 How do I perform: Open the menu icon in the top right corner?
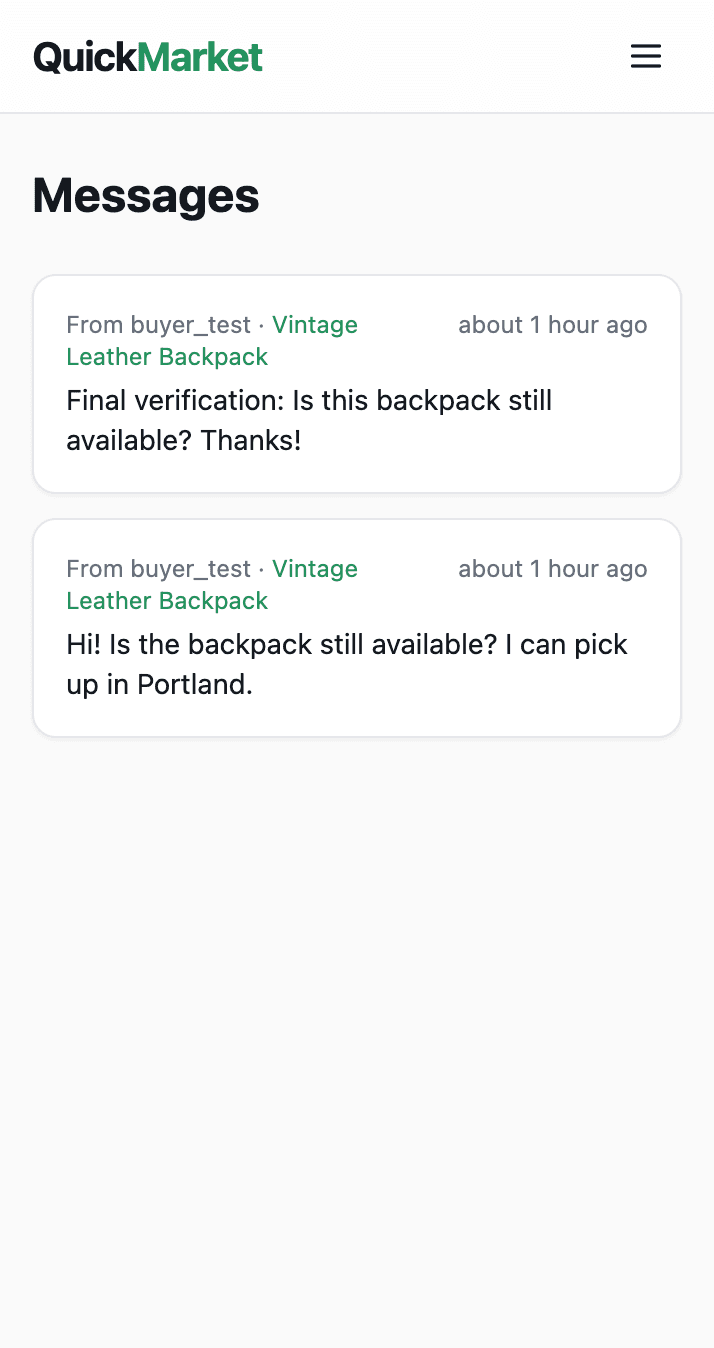click(x=645, y=56)
